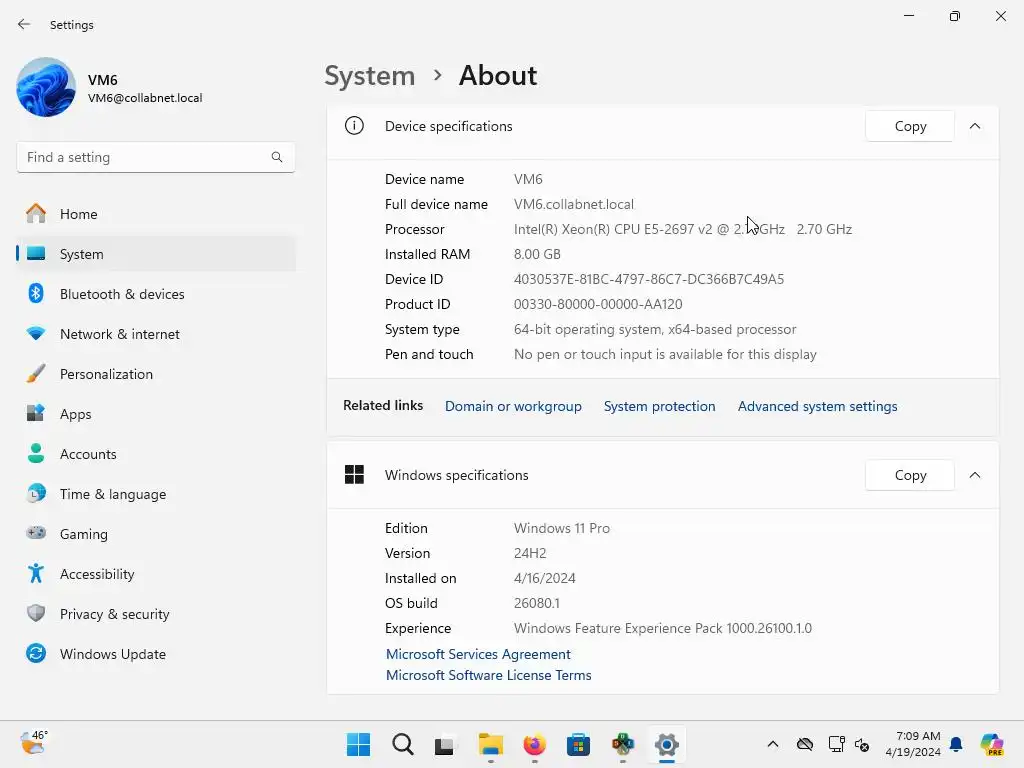Open Privacy & security settings
This screenshot has width=1024, height=768.
(x=155, y=614)
